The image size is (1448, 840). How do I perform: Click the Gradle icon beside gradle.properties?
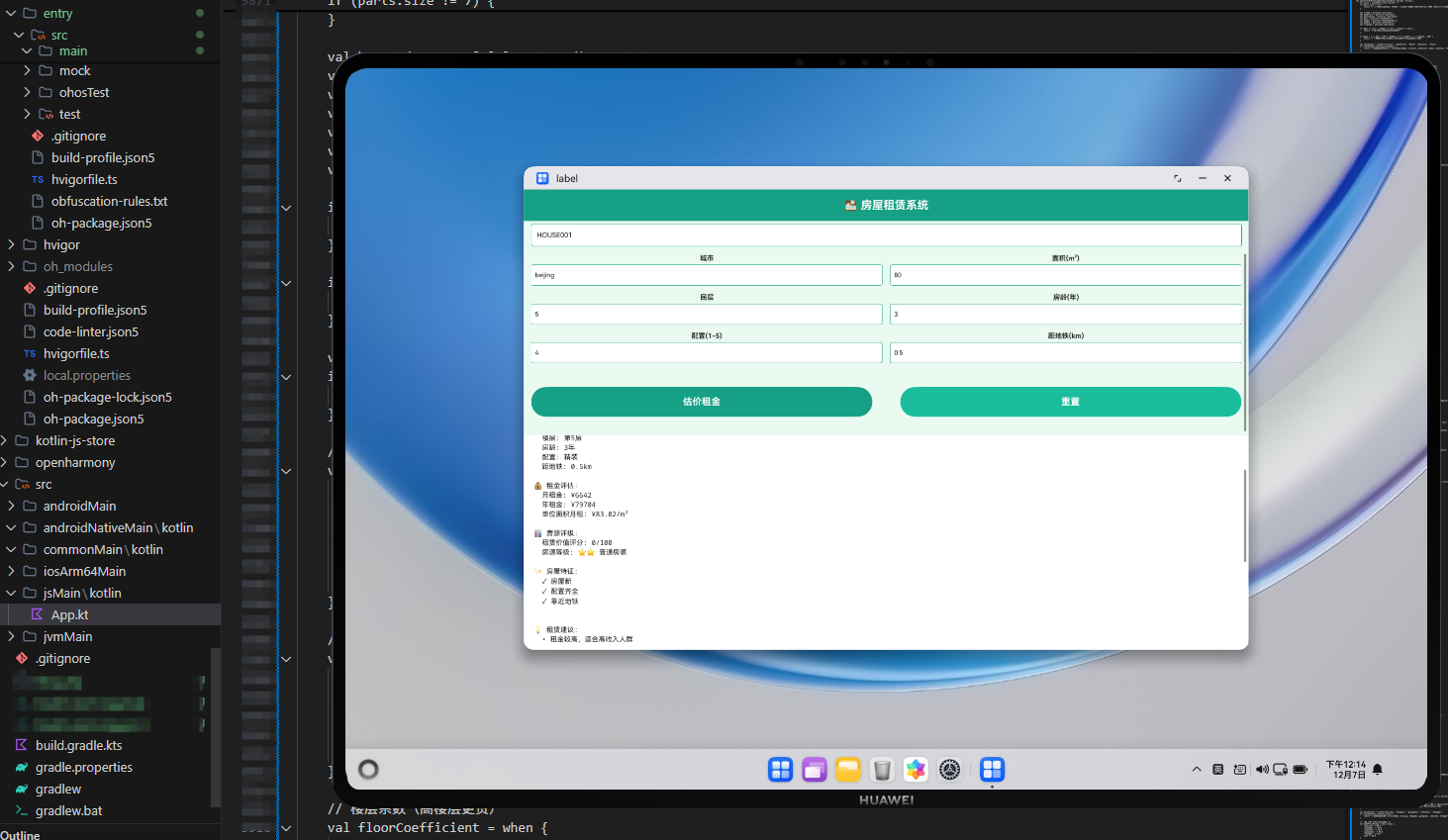click(22, 767)
